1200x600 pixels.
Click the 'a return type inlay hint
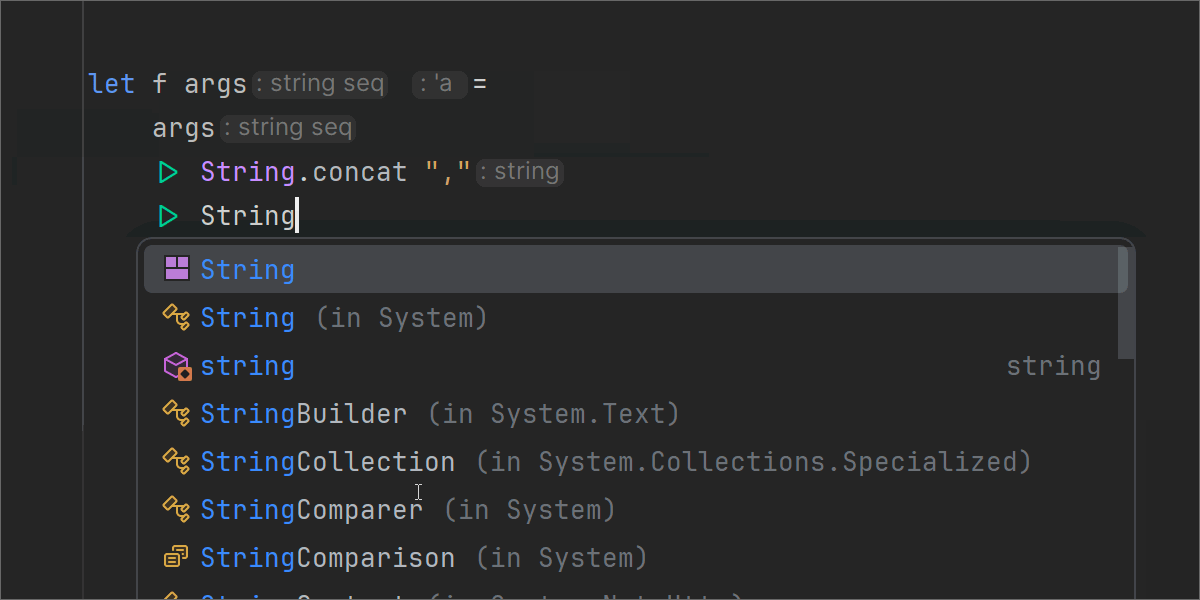point(440,84)
